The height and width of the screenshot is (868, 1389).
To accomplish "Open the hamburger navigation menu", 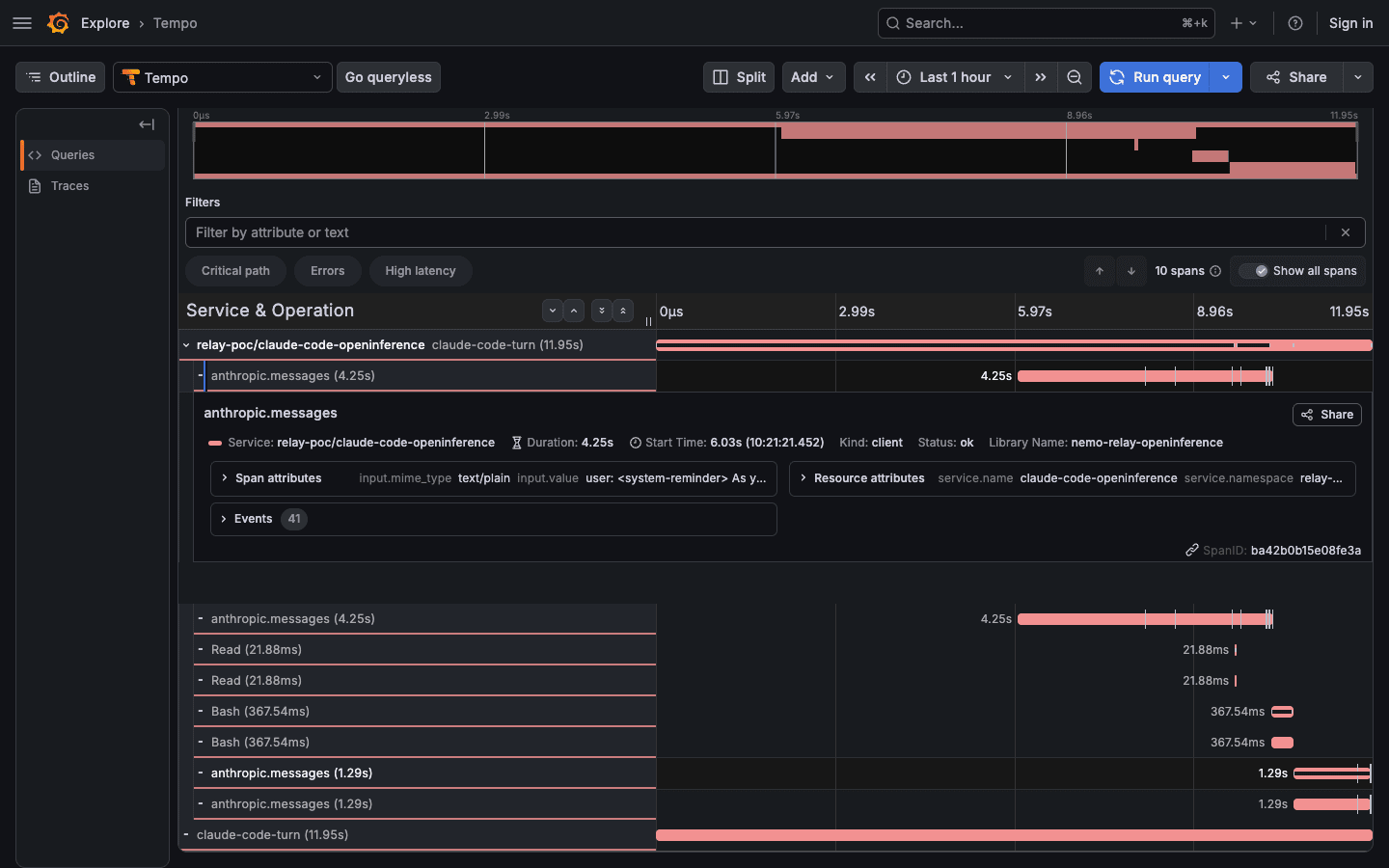I will pos(22,23).
